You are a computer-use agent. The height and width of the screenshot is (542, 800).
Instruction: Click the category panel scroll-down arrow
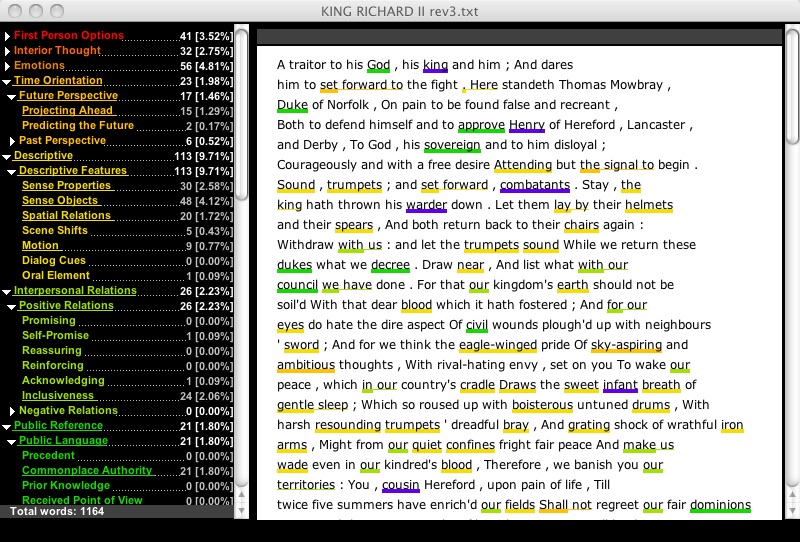point(242,510)
